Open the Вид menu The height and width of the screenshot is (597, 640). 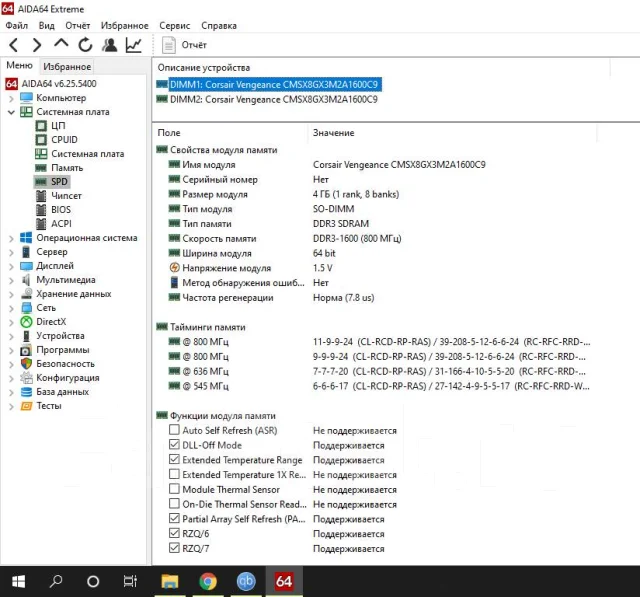47,26
